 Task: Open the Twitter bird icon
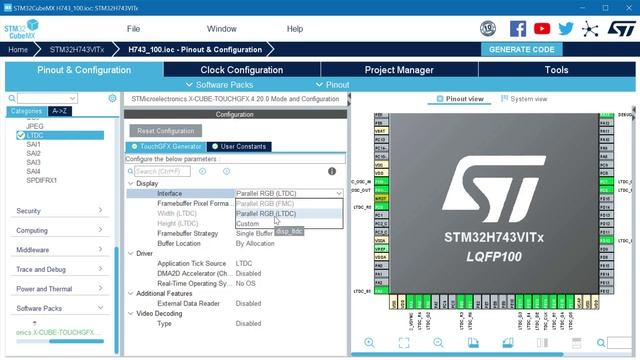click(566, 29)
